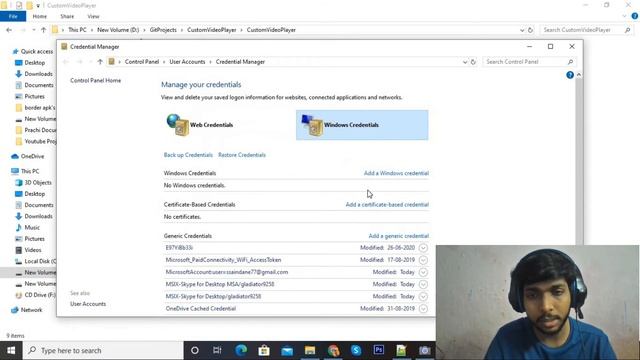The width and height of the screenshot is (640, 360).
Task: Click Add a certificate-based credential
Action: [x=387, y=204]
